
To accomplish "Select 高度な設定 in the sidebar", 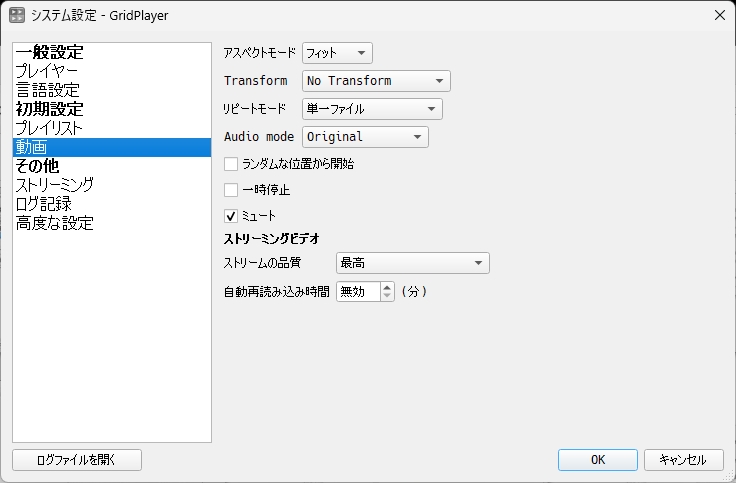I will click(x=54, y=223).
